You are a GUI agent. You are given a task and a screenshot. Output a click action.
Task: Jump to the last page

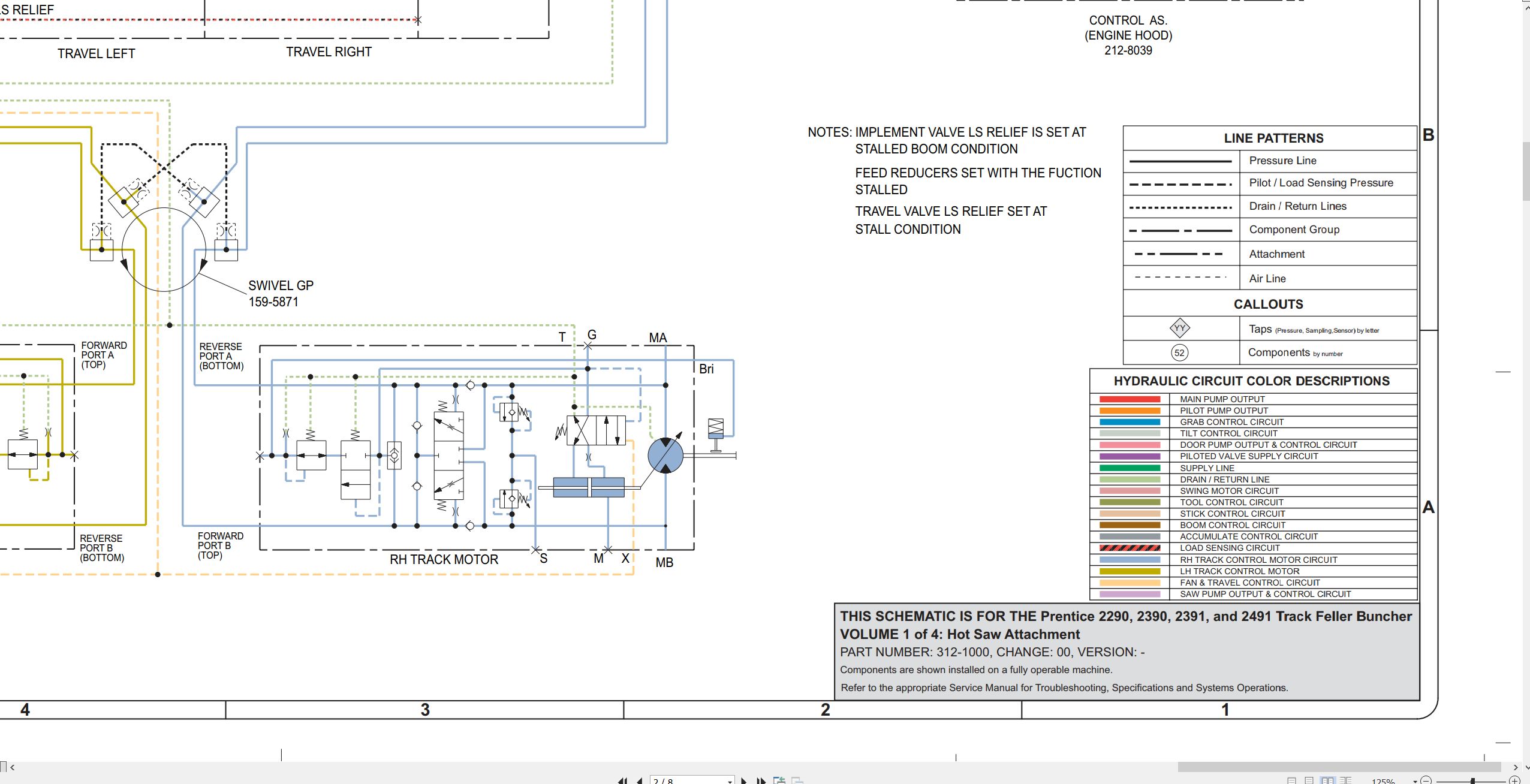[x=761, y=781]
